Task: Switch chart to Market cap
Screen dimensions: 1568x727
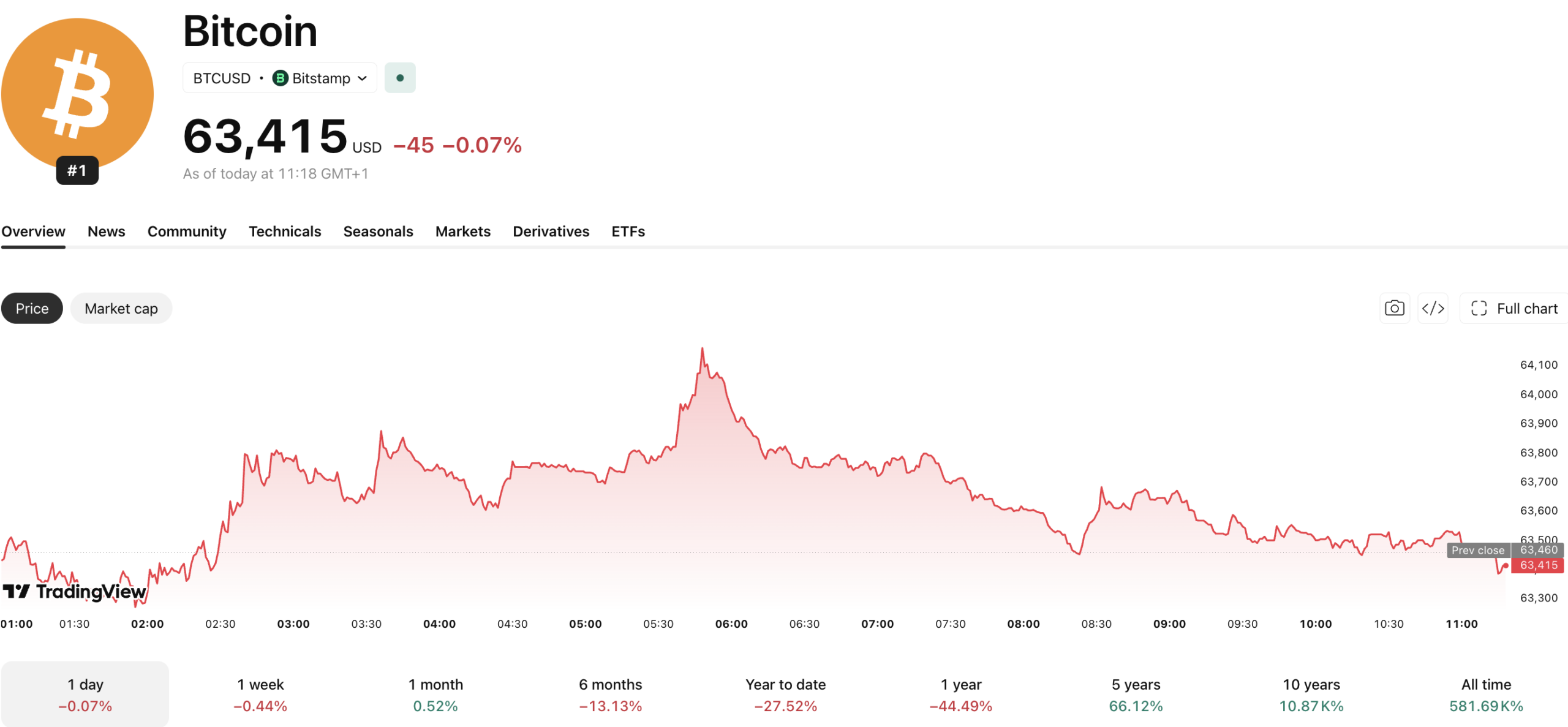Action: point(121,308)
